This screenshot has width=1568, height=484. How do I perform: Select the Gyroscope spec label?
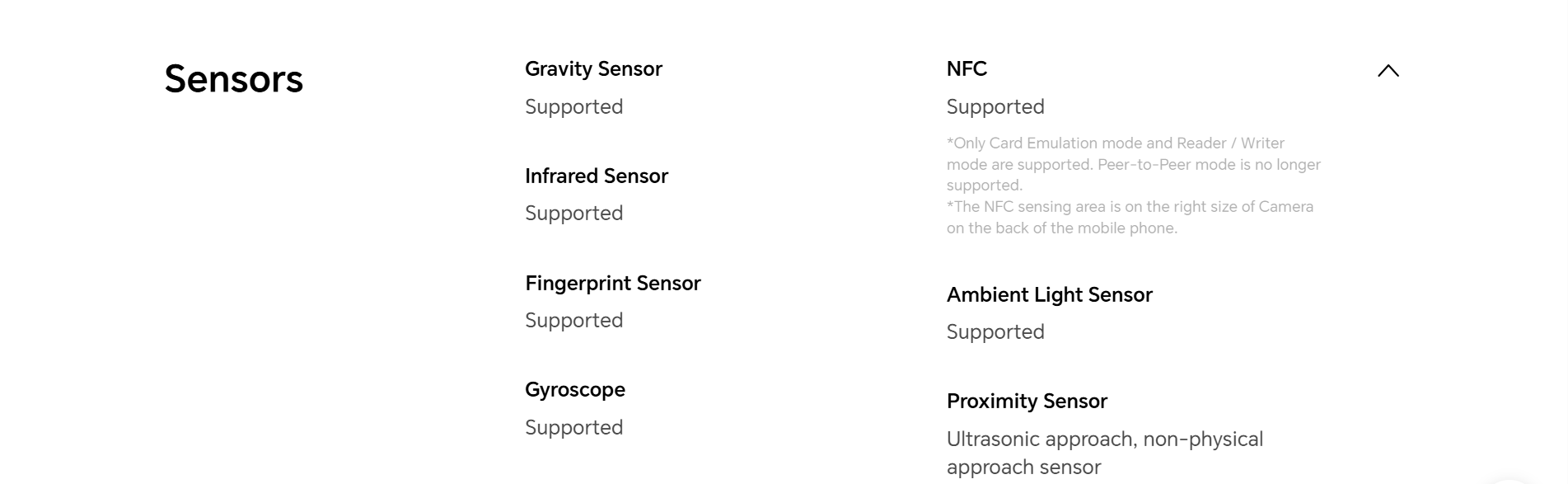tap(574, 390)
